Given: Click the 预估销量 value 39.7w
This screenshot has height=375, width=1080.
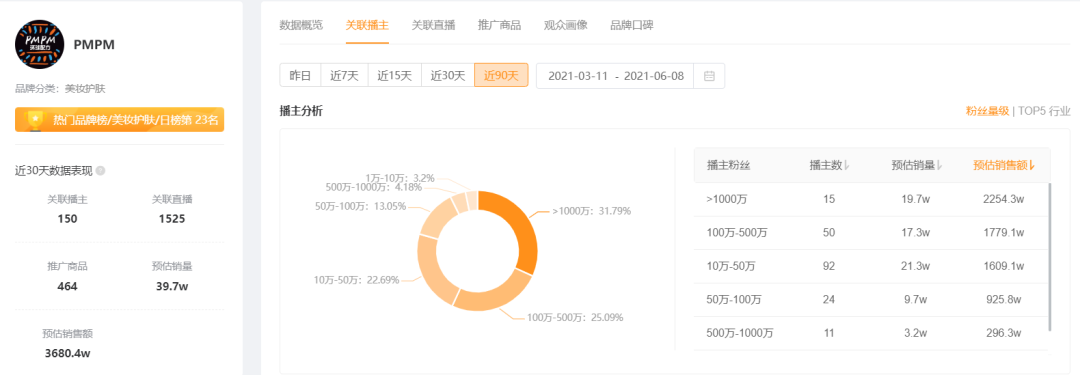Looking at the screenshot, I should point(172,286).
